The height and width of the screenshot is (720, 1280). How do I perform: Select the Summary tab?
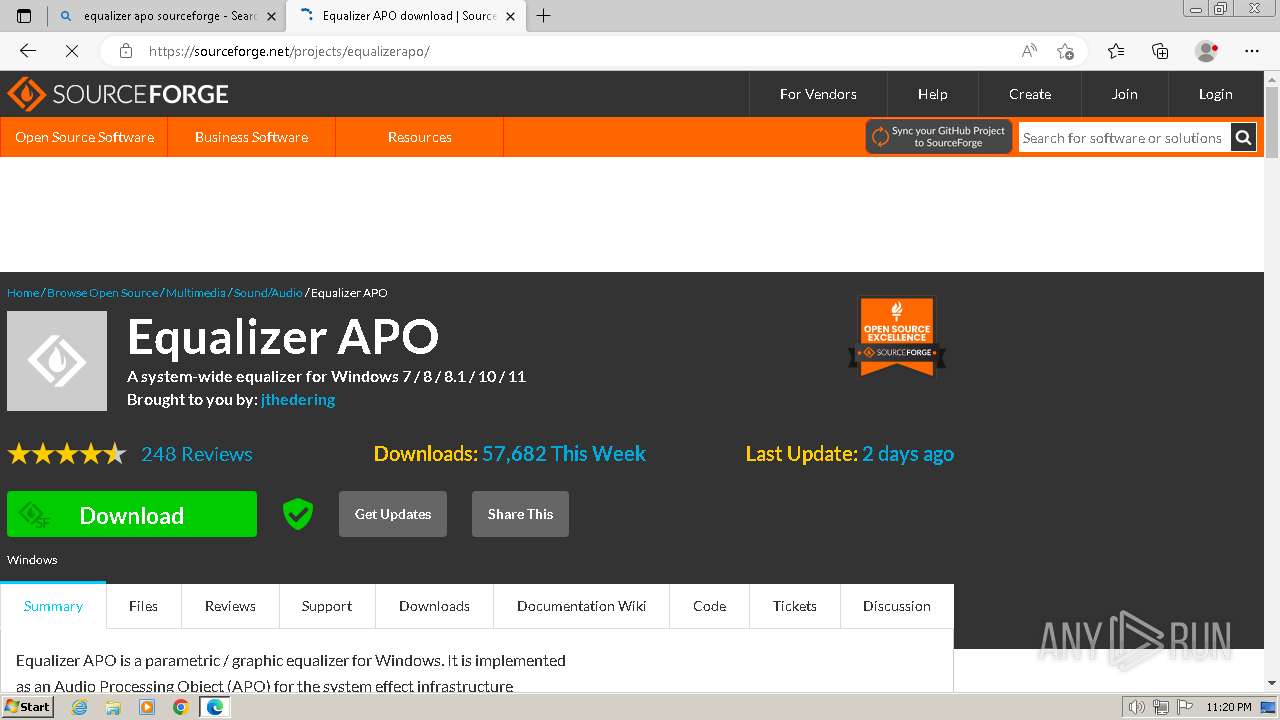point(53,606)
